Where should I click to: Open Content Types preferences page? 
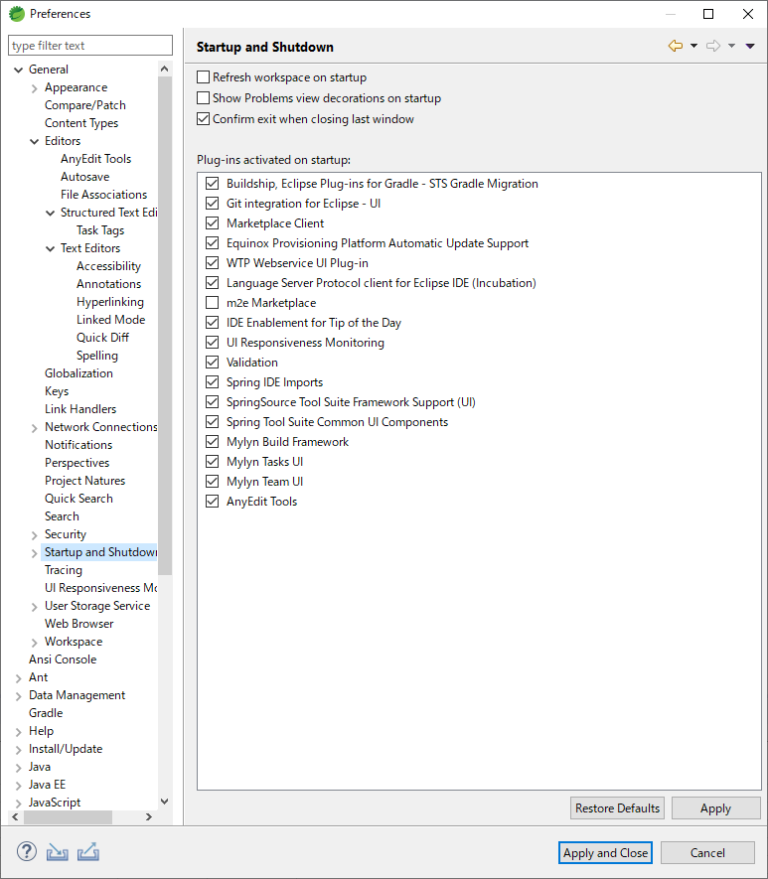[81, 123]
